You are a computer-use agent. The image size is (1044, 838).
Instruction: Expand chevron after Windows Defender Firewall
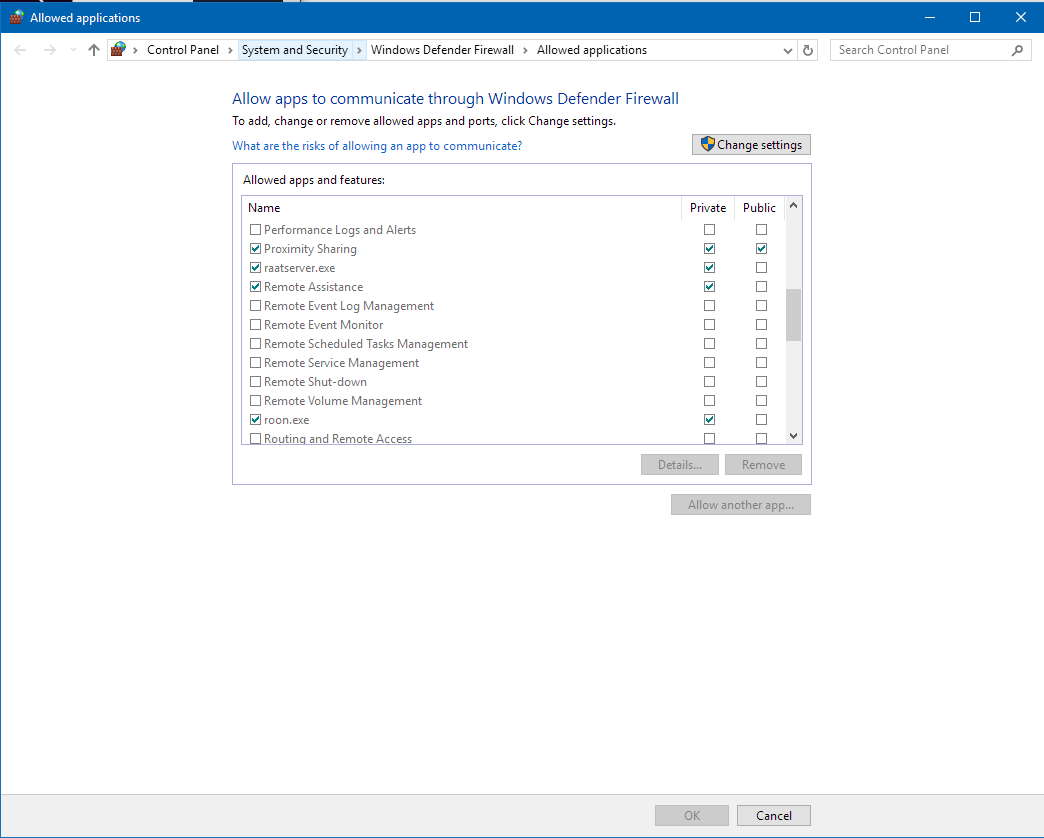pos(525,50)
